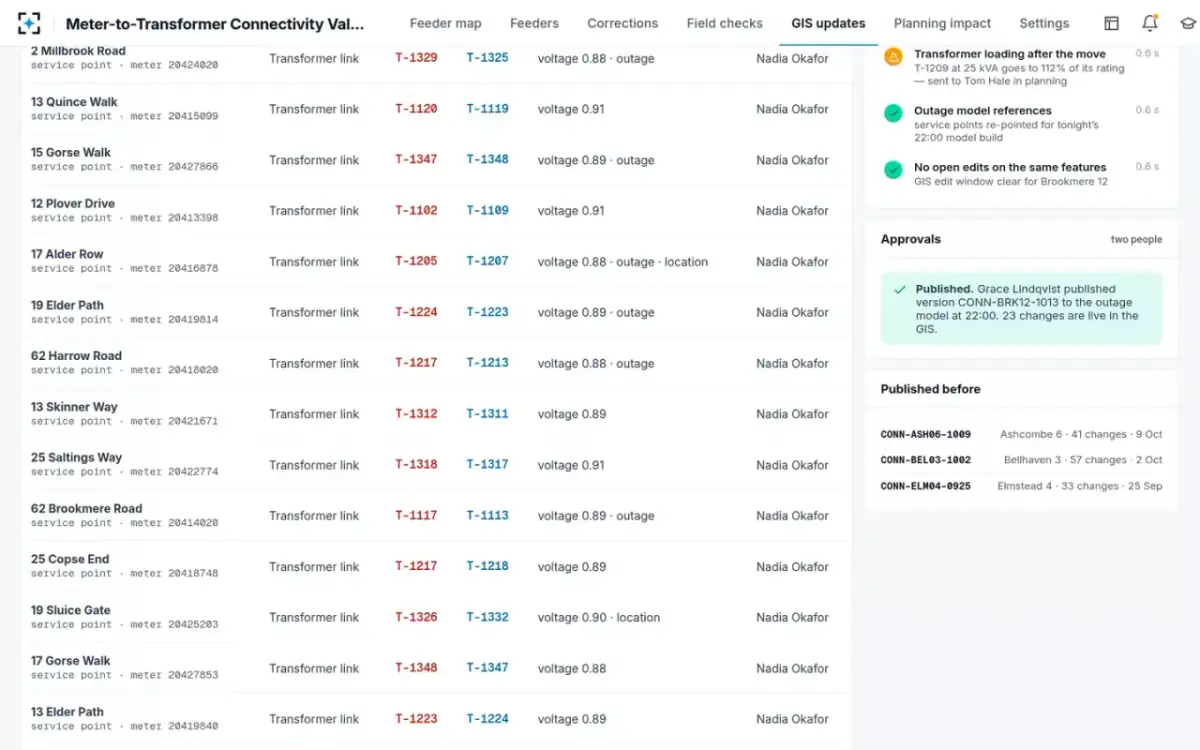Viewport: 1200px width, 750px height.
Task: Click the Published before heading
Action: pyautogui.click(x=930, y=389)
